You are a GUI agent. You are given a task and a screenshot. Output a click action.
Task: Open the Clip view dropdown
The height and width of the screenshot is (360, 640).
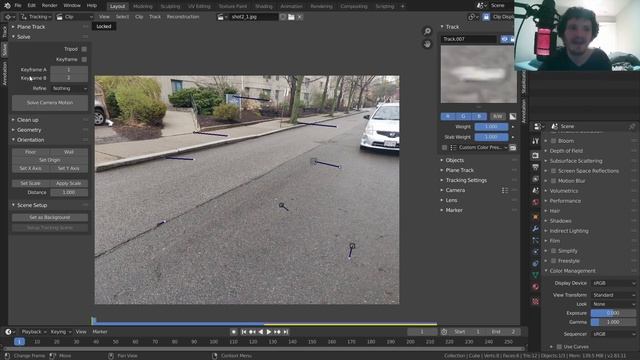click(75, 17)
